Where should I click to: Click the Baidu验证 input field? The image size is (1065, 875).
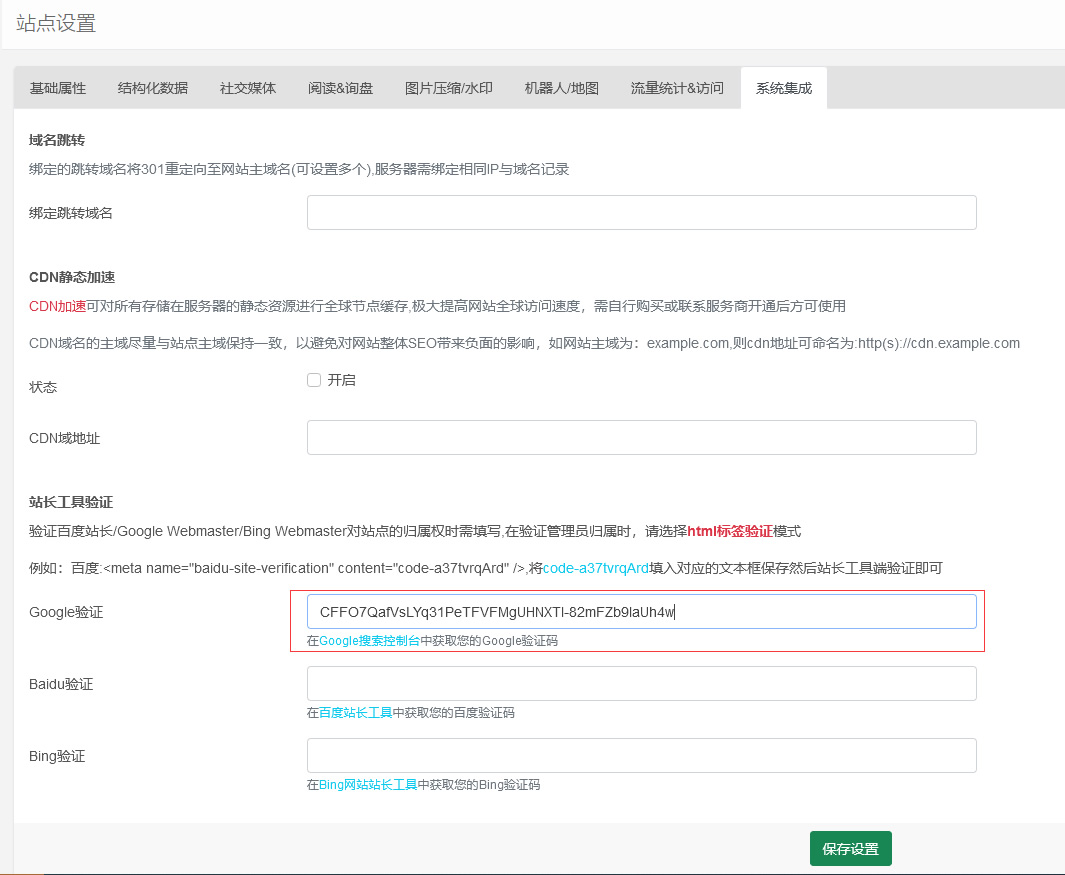642,683
